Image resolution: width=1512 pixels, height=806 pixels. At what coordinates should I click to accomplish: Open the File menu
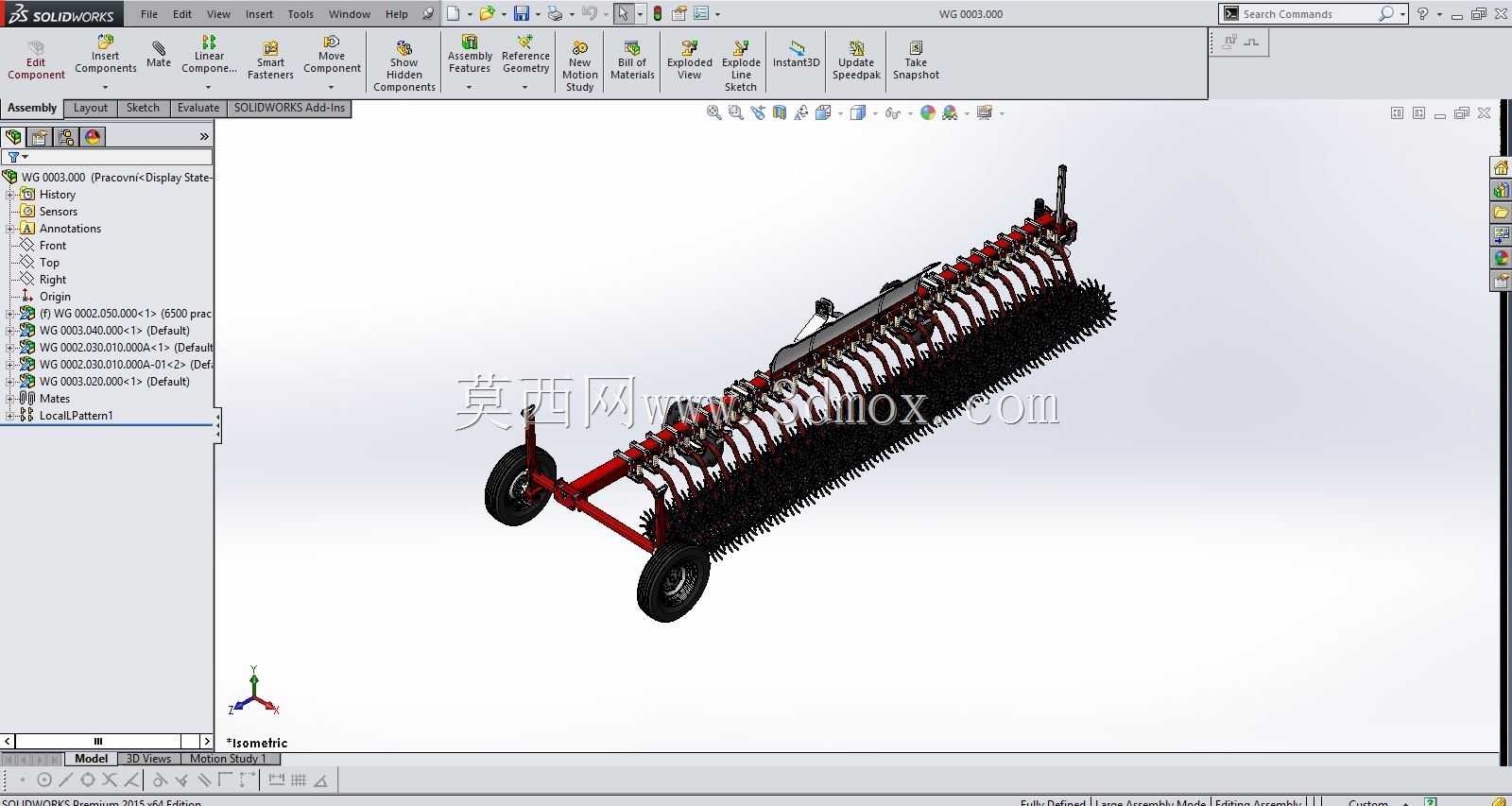click(149, 14)
